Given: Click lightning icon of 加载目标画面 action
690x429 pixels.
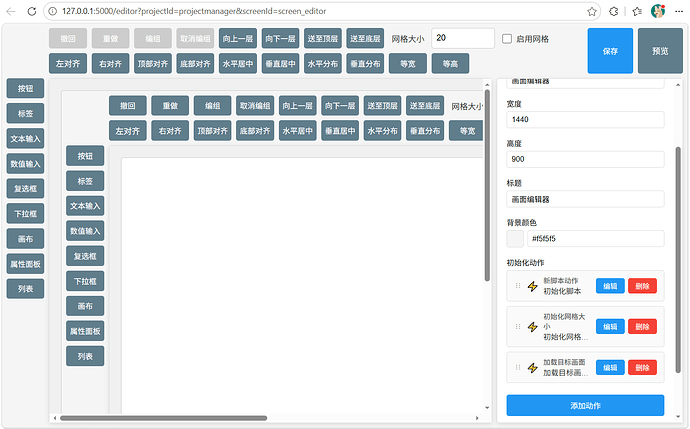Looking at the screenshot, I should point(533,368).
